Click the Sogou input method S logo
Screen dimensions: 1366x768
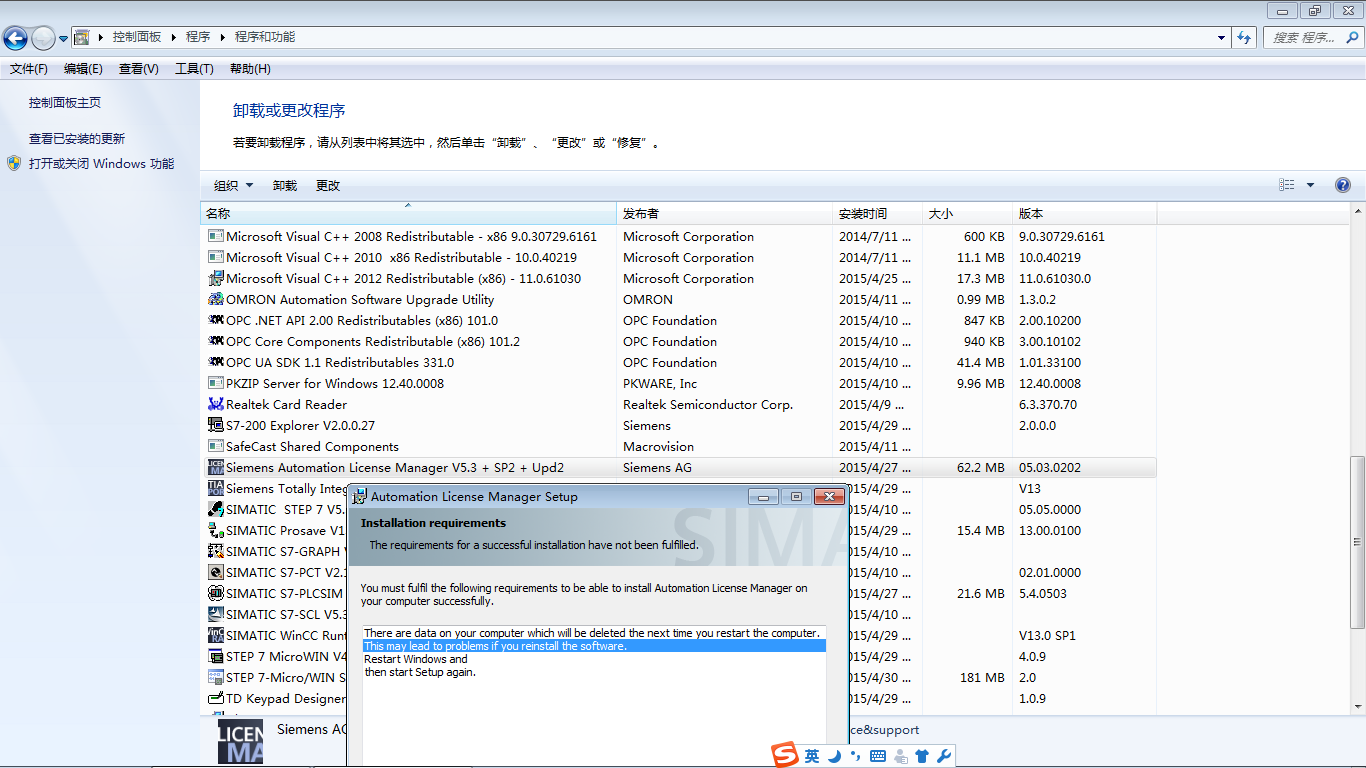pos(786,756)
